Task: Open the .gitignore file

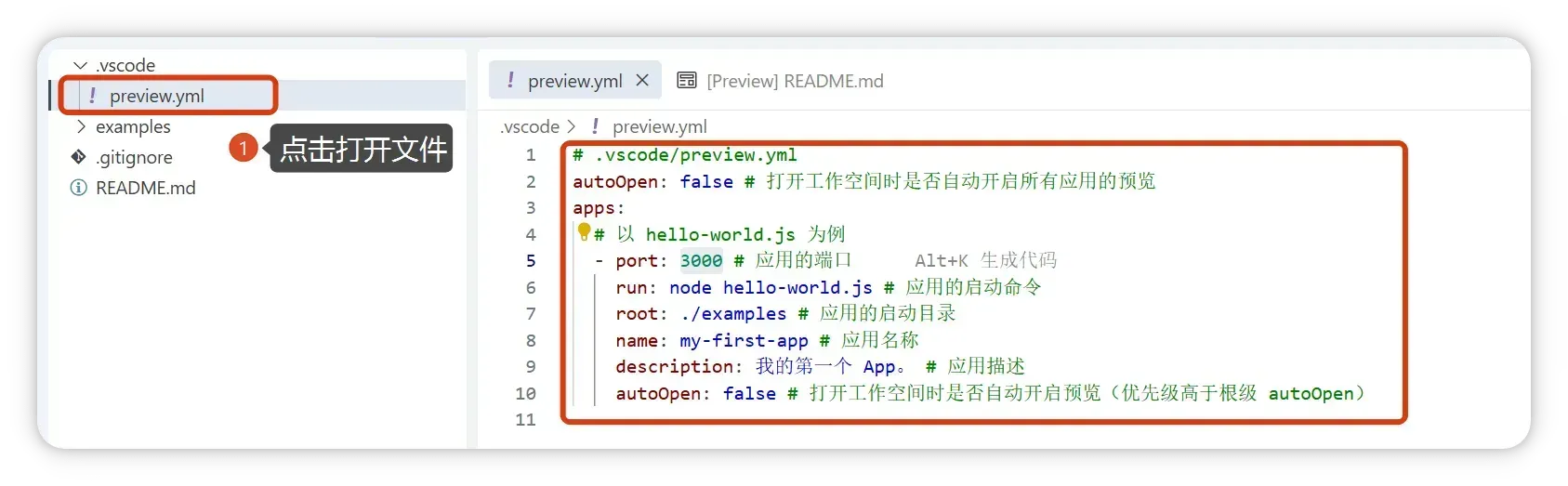Action: 134,157
